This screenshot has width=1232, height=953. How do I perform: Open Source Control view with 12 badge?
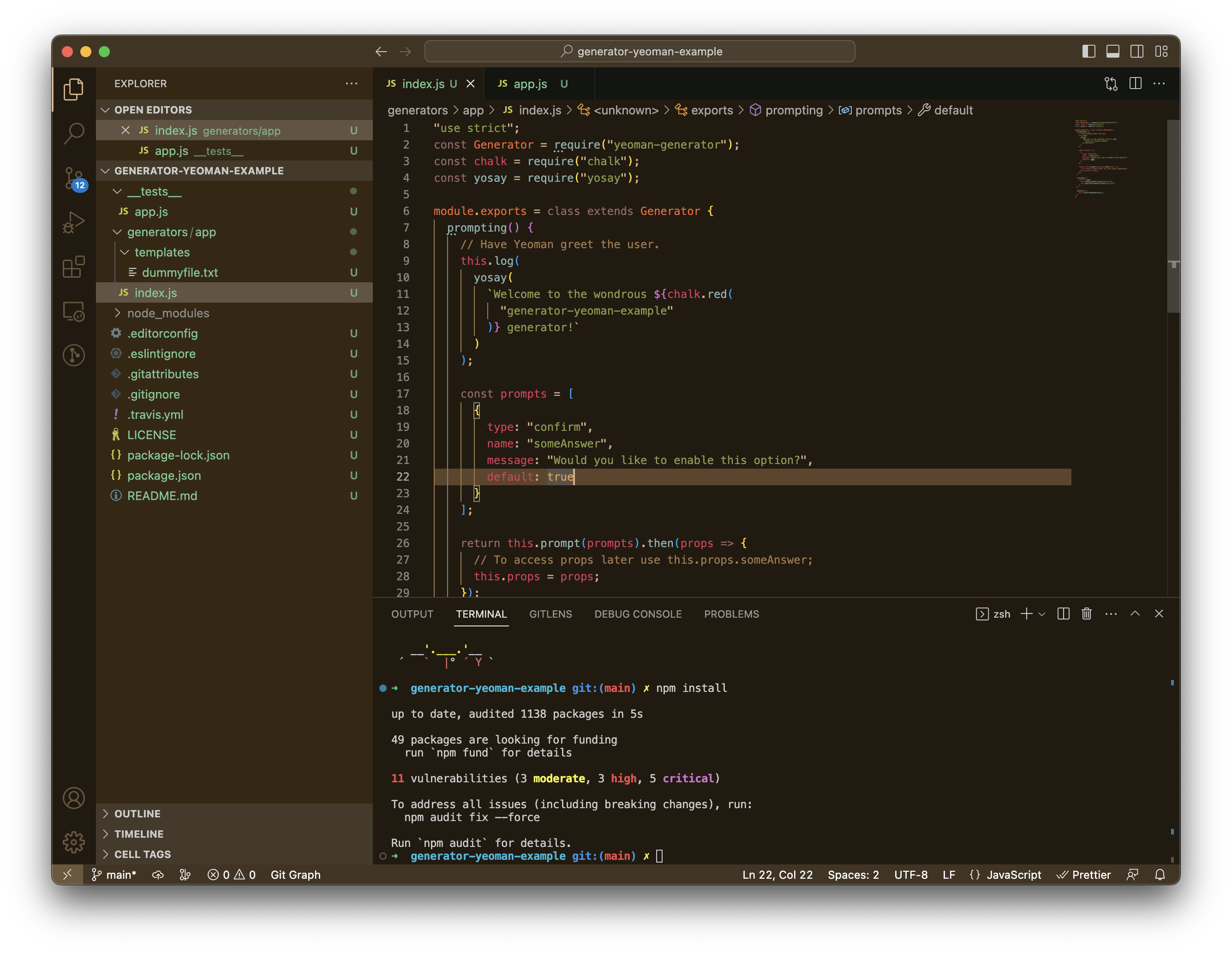click(x=73, y=179)
